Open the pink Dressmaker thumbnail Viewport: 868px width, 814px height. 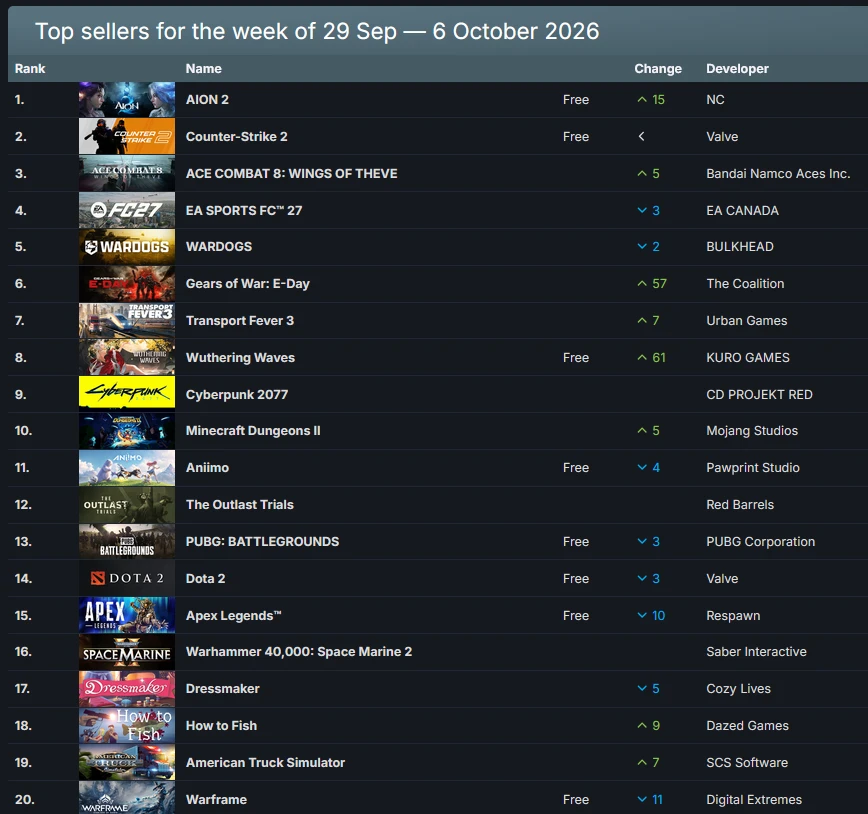(x=127, y=688)
